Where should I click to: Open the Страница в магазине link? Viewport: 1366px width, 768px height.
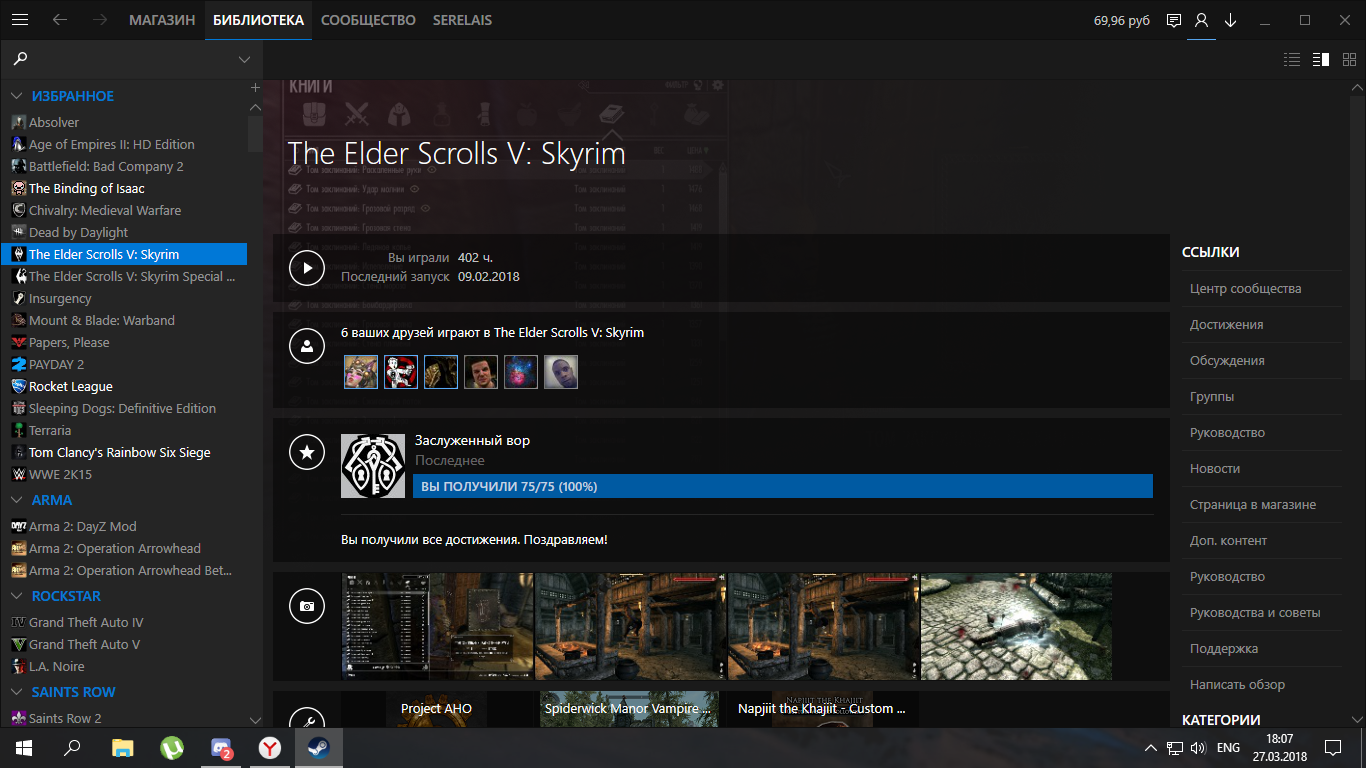1252,504
